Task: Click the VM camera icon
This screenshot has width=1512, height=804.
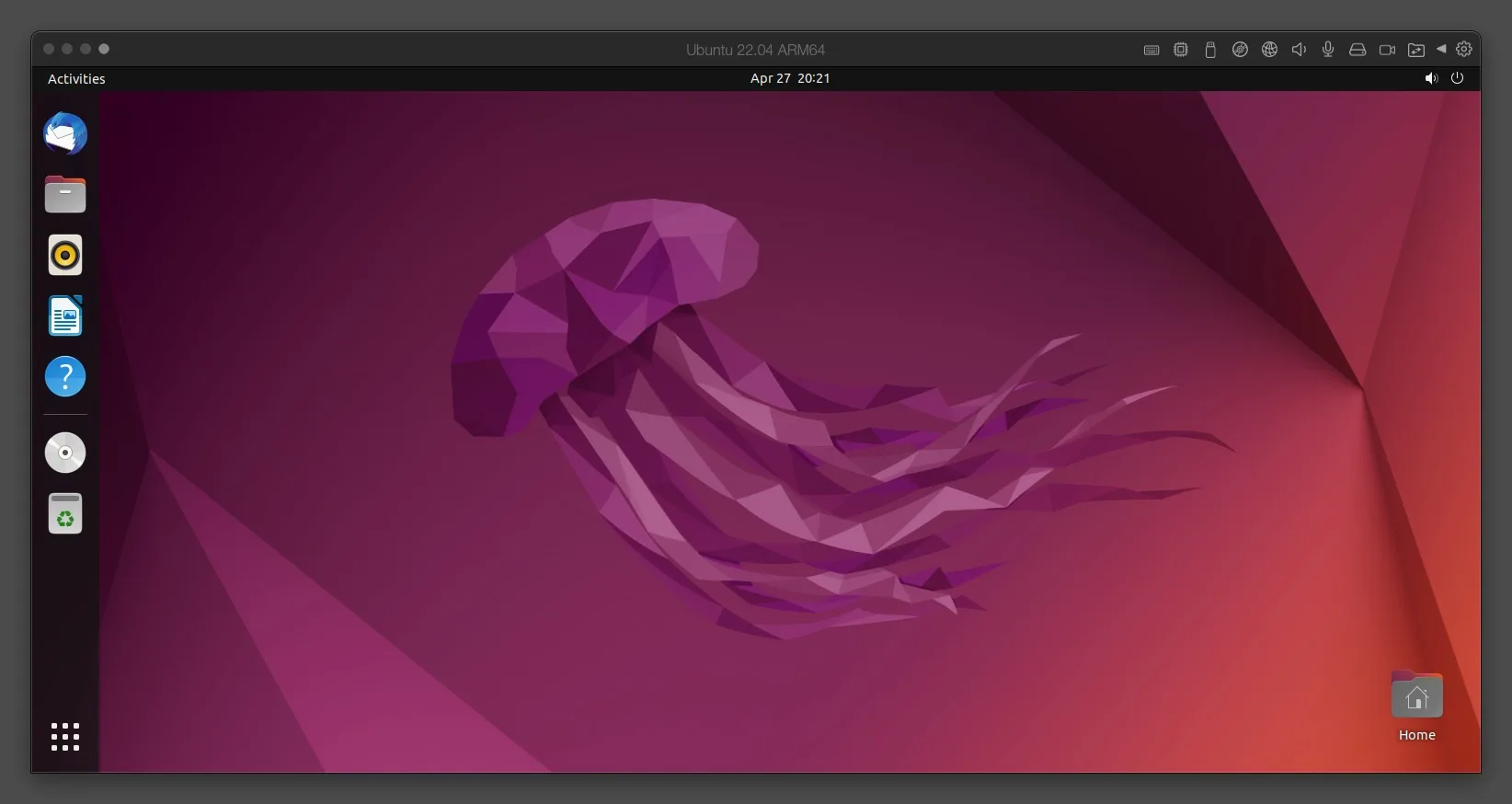Action: pos(1387,50)
